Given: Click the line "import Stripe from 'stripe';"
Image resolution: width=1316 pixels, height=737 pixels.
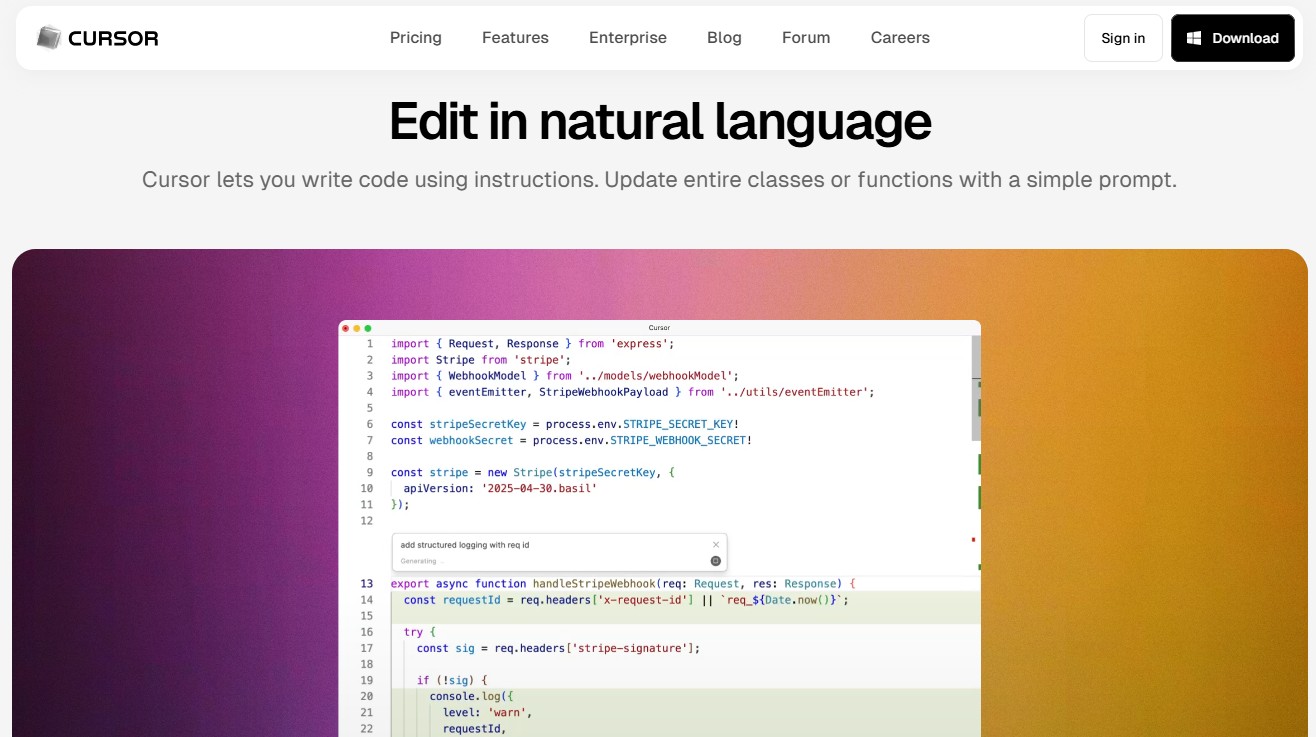Looking at the screenshot, I should 481,360.
